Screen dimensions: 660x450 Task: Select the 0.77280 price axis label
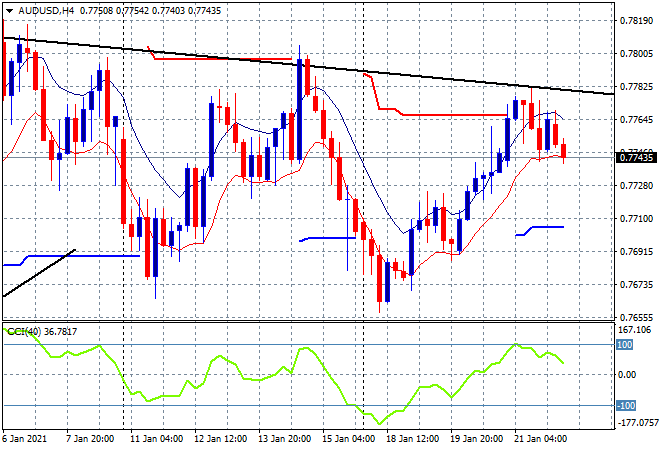coord(636,186)
